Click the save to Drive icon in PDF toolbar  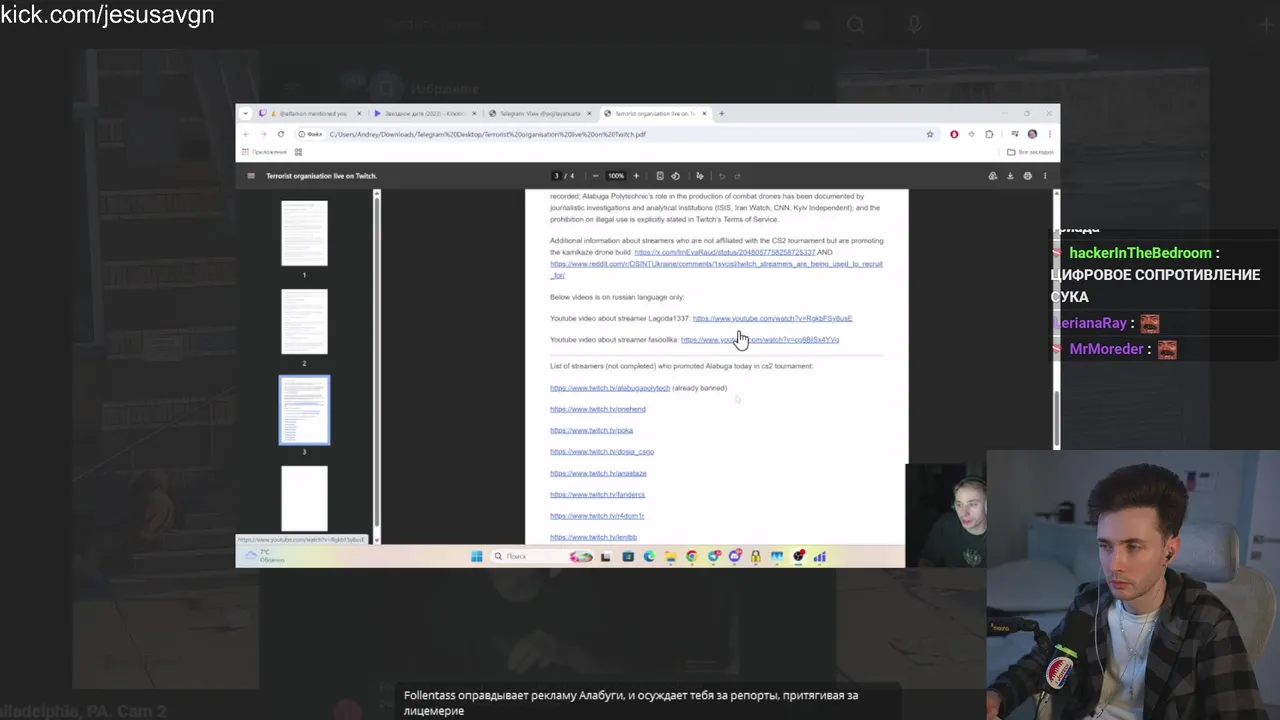993,176
